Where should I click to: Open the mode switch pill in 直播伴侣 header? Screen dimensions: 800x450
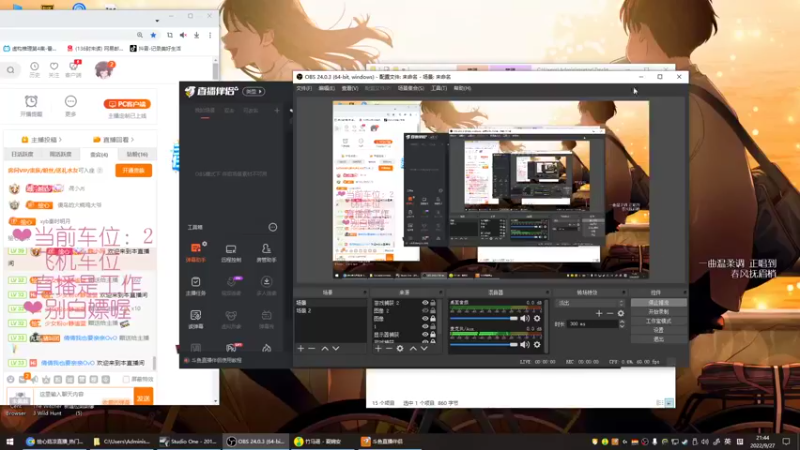[x=254, y=91]
